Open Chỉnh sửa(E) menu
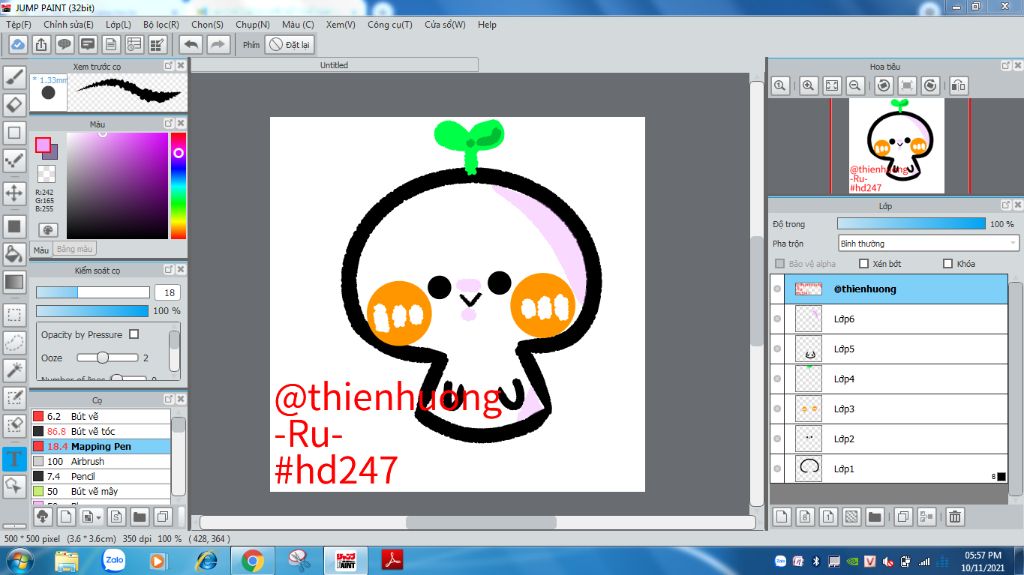 tap(68, 24)
